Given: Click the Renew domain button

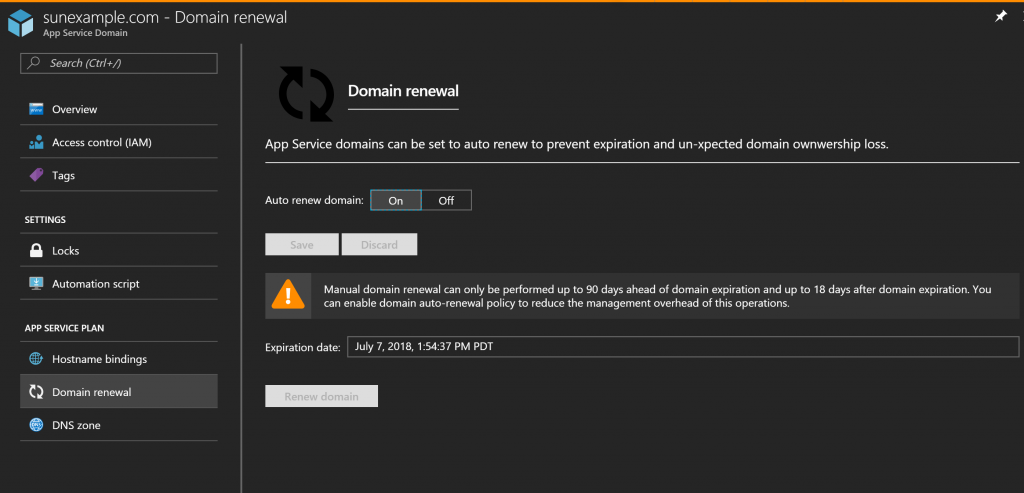Looking at the screenshot, I should [x=321, y=397].
